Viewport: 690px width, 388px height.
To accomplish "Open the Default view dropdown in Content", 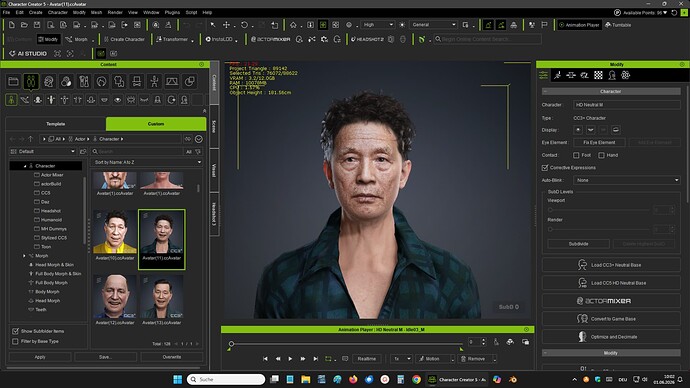I will pyautogui.click(x=43, y=151).
